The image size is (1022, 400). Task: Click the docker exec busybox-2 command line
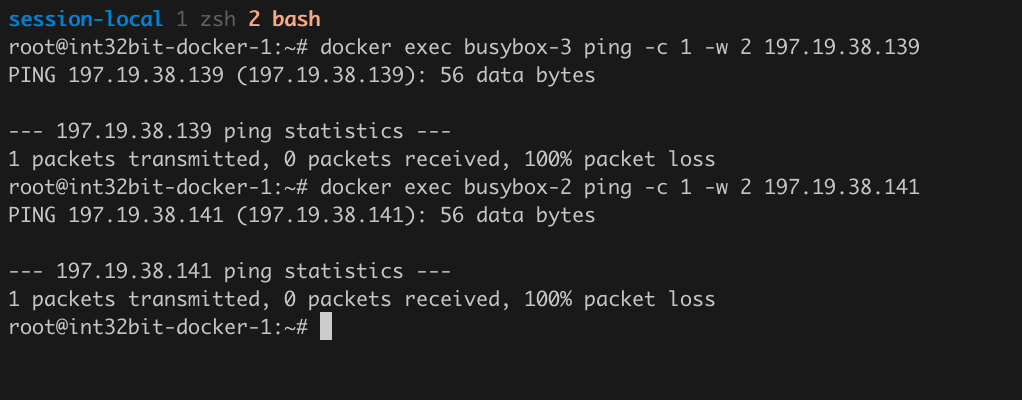pos(620,188)
